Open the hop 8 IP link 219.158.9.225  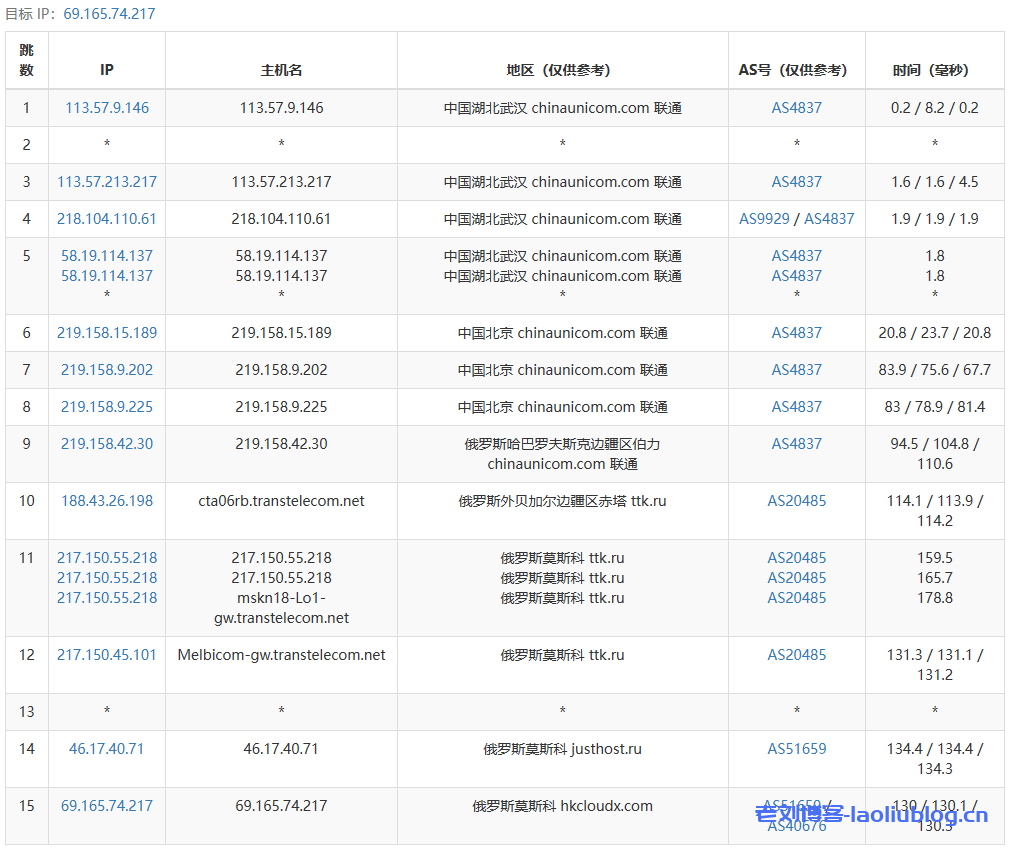click(x=106, y=406)
